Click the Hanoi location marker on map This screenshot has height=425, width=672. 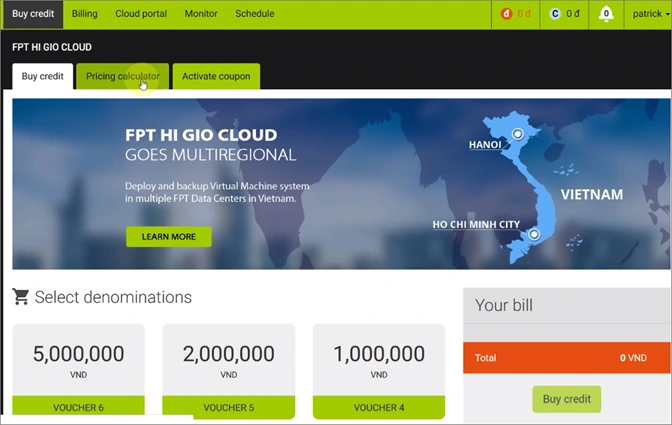[x=518, y=134]
